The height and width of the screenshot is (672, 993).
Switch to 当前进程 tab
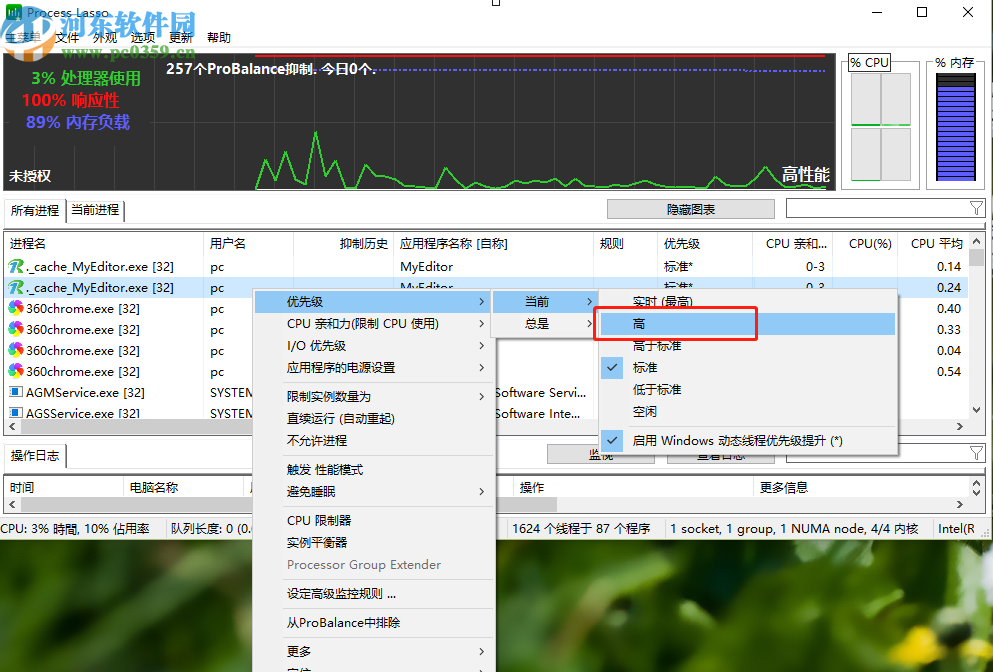(95, 210)
